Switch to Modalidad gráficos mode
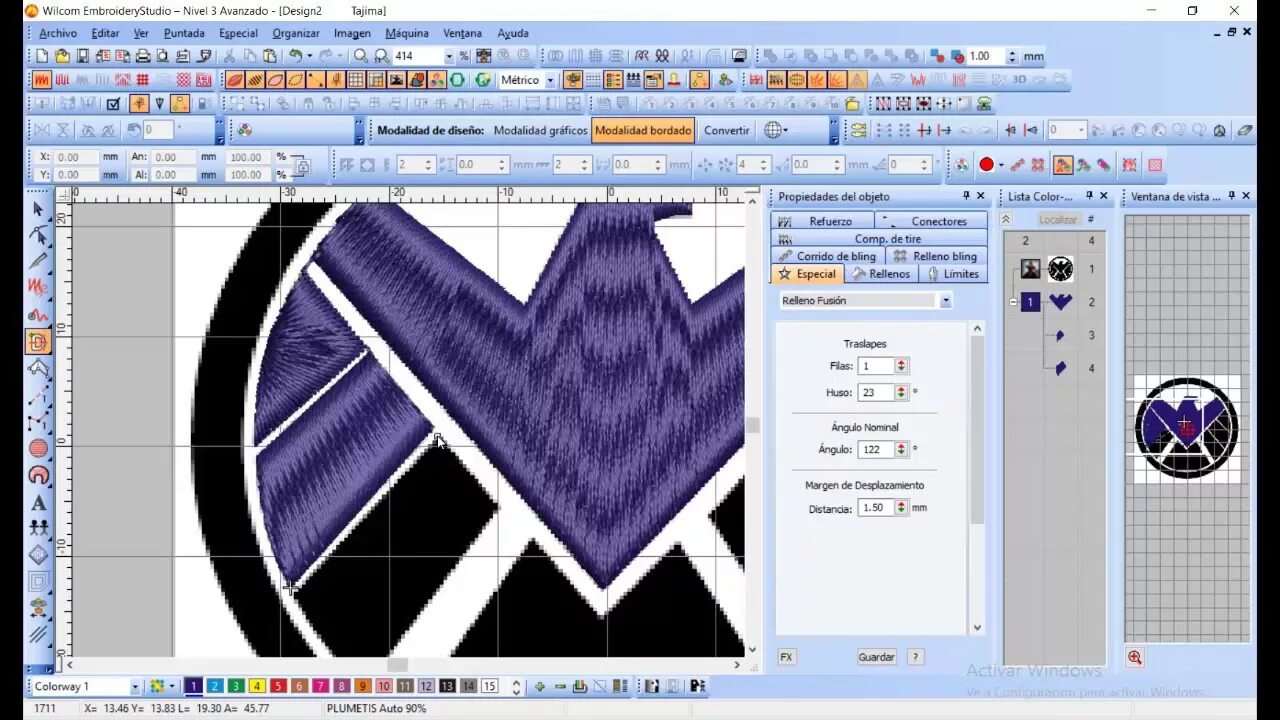 pyautogui.click(x=540, y=130)
